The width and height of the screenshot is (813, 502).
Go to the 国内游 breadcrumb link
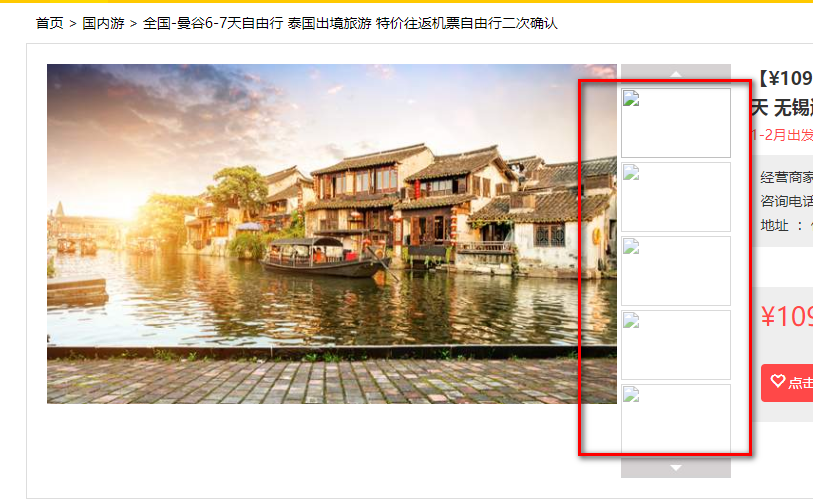coord(103,23)
